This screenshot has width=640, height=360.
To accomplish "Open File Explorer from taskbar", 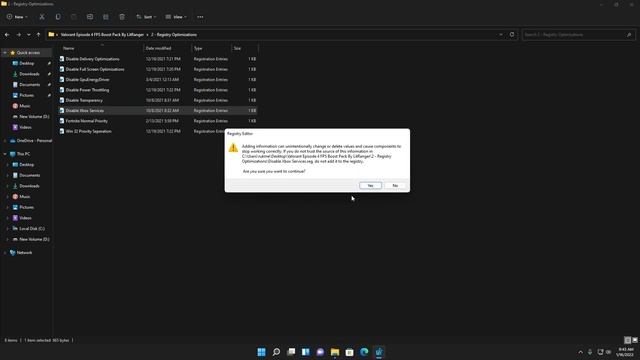I will pos(335,352).
